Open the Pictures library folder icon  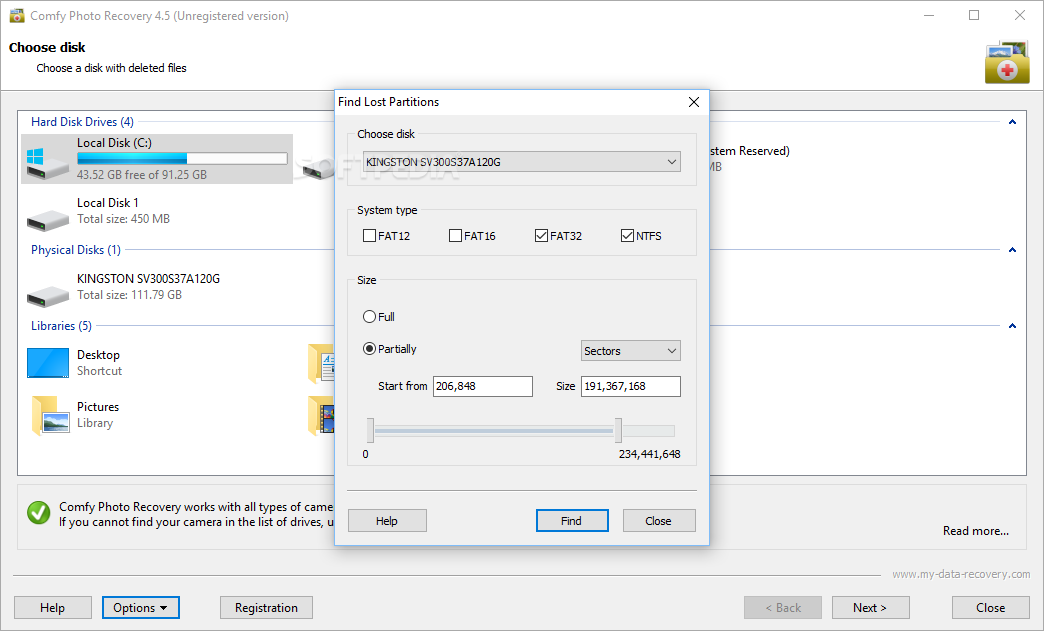(x=50, y=415)
